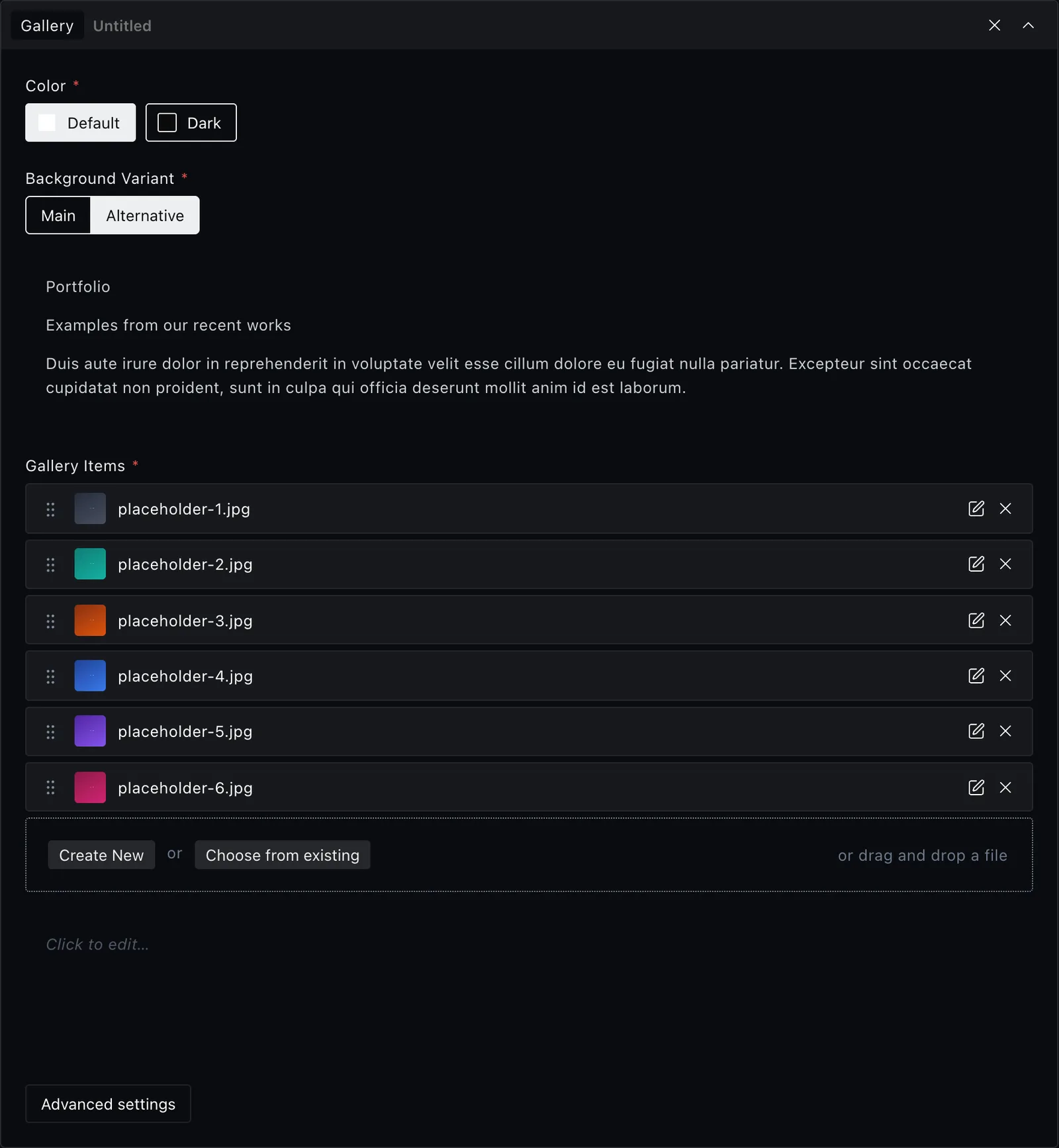Screen dimensions: 1059x1148
Task: Remove placeholder-4.jpg from gallery items
Action: (x=1005, y=676)
